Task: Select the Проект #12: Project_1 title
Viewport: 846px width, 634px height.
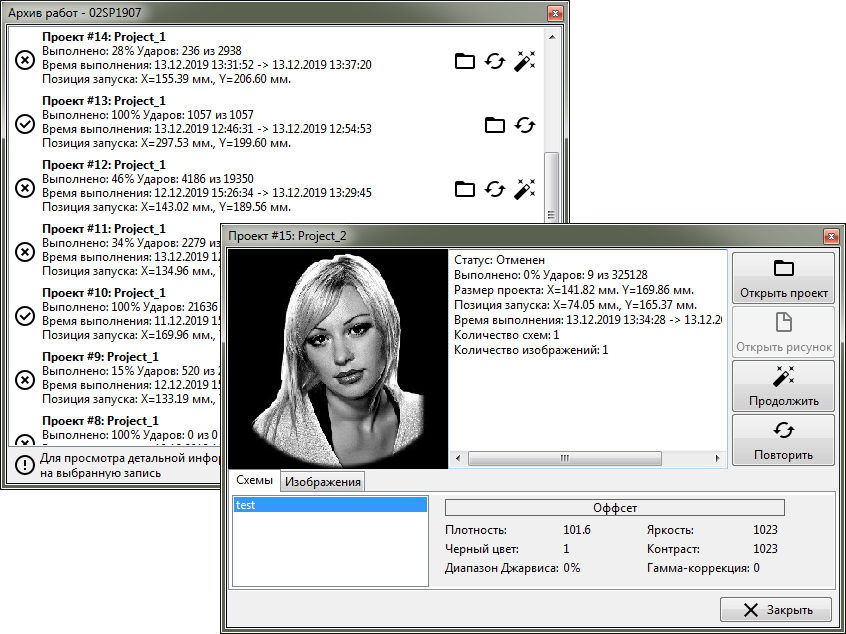Action: click(x=104, y=165)
